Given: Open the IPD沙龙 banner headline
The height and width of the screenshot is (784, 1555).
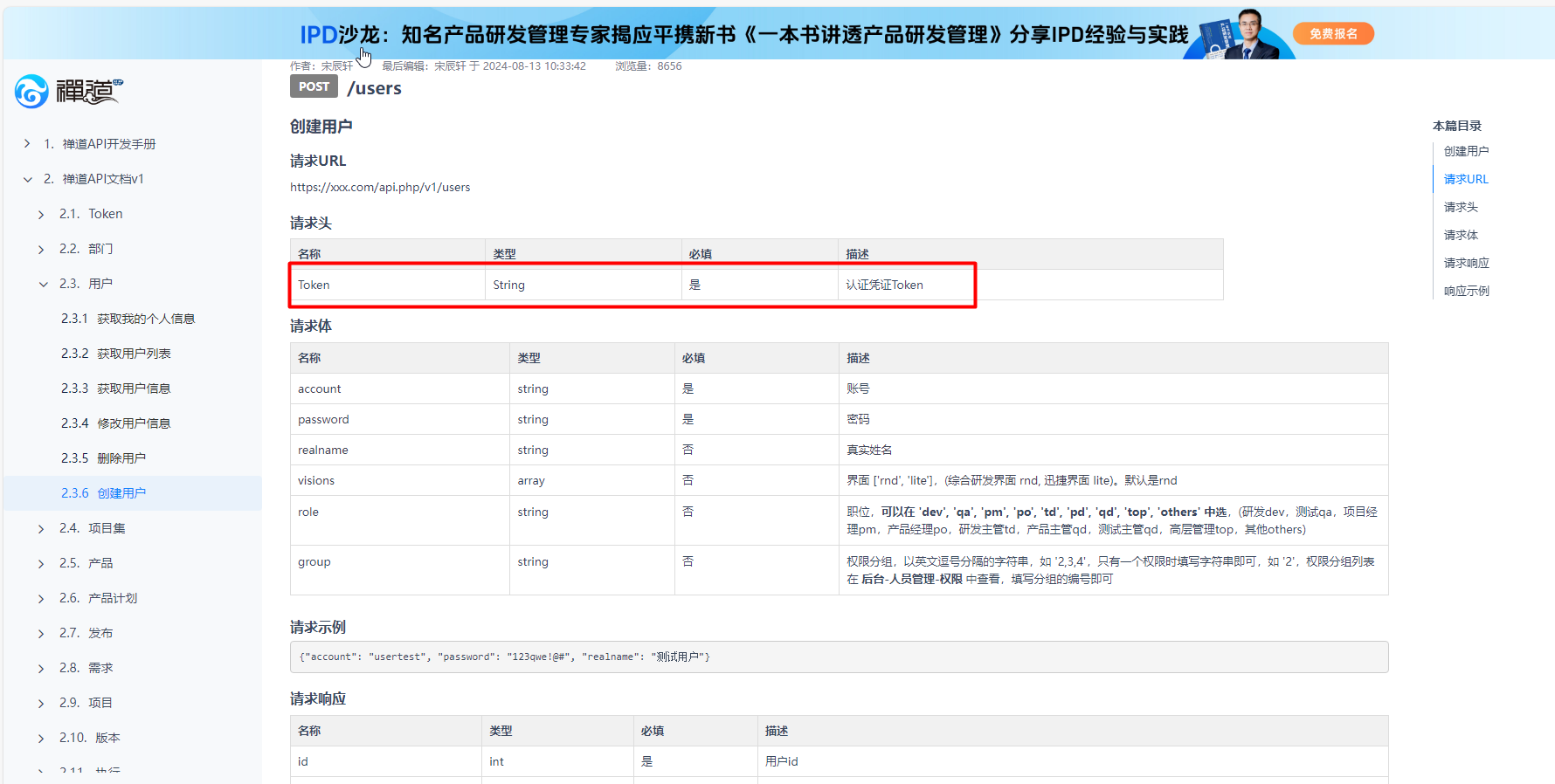Looking at the screenshot, I should click(x=743, y=34).
